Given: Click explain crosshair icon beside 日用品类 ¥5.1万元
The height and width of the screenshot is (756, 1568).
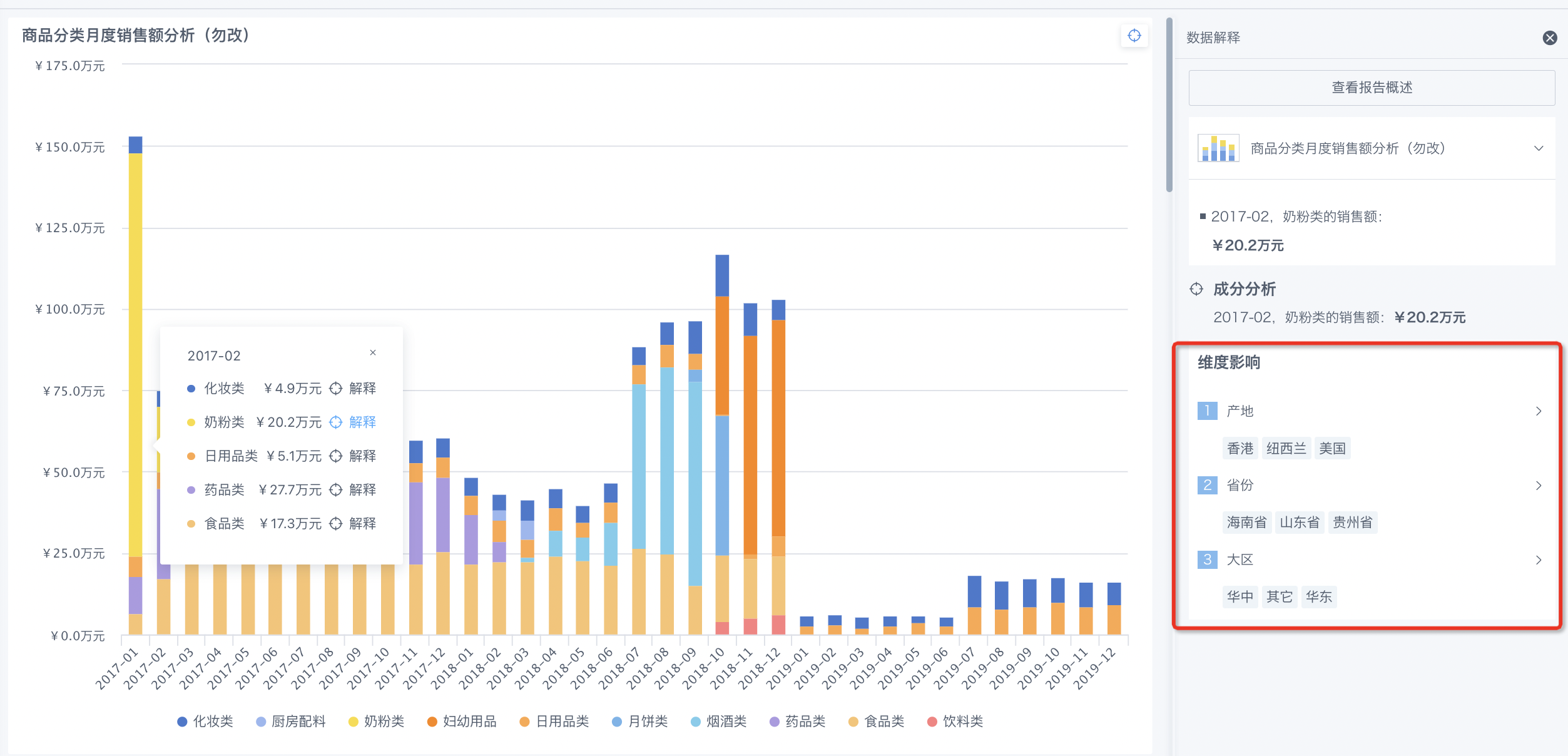Looking at the screenshot, I should coord(336,456).
